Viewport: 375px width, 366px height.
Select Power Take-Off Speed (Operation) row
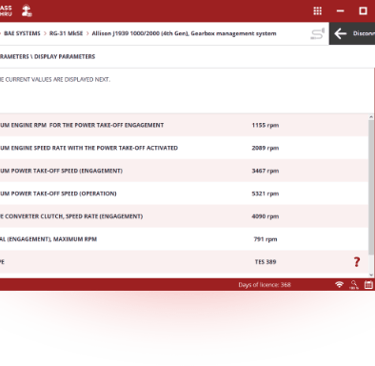(184, 193)
